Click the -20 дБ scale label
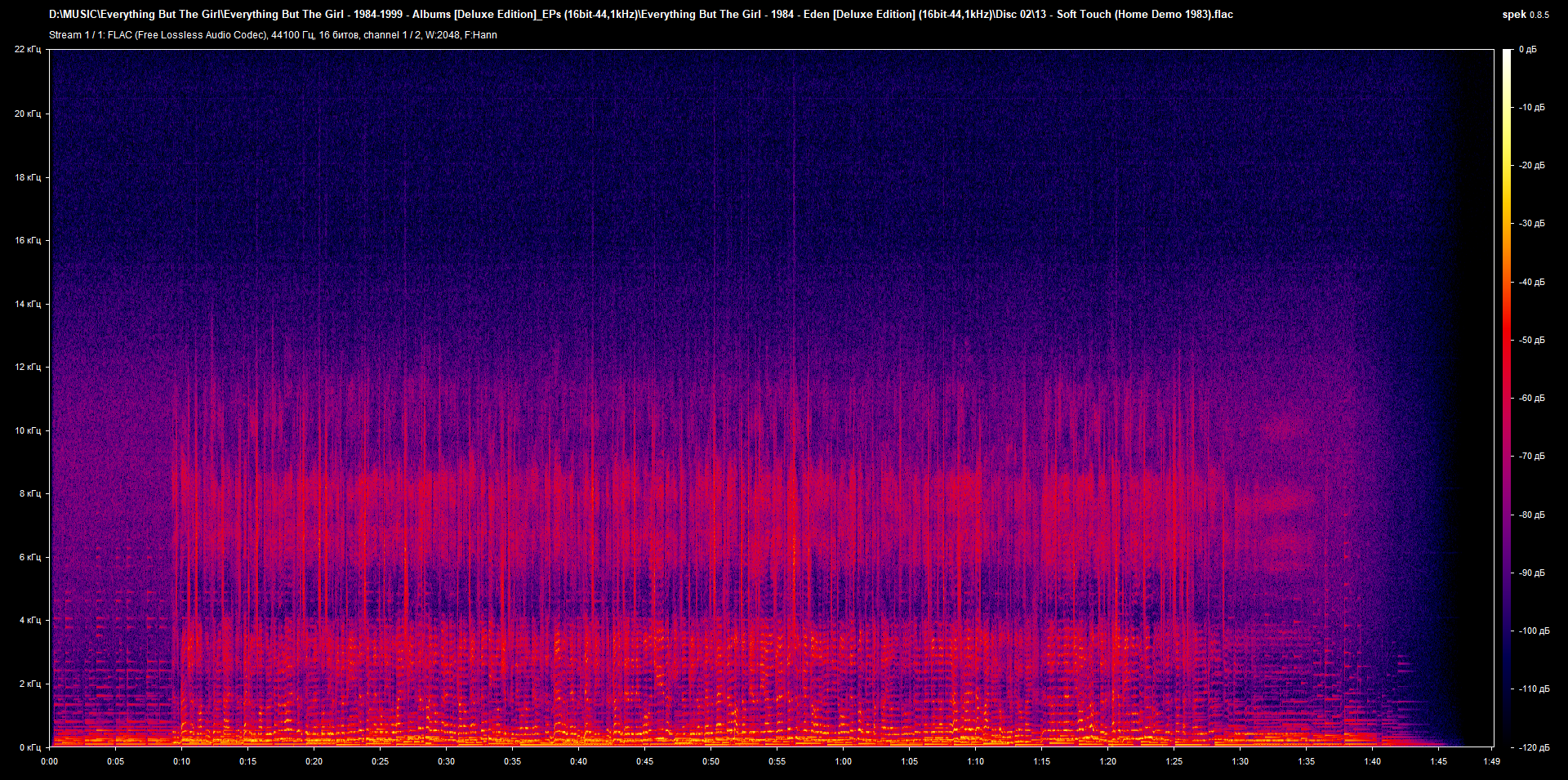 (x=1531, y=166)
